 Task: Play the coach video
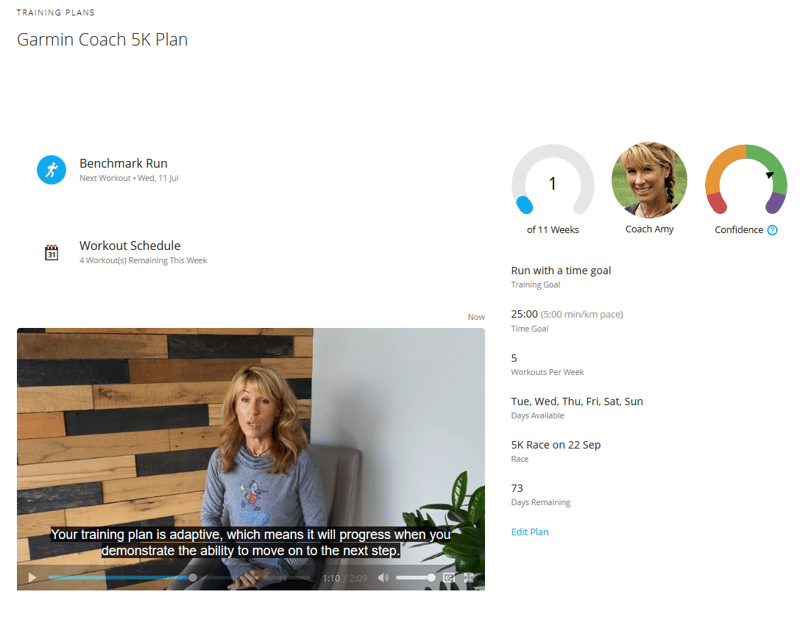32,578
